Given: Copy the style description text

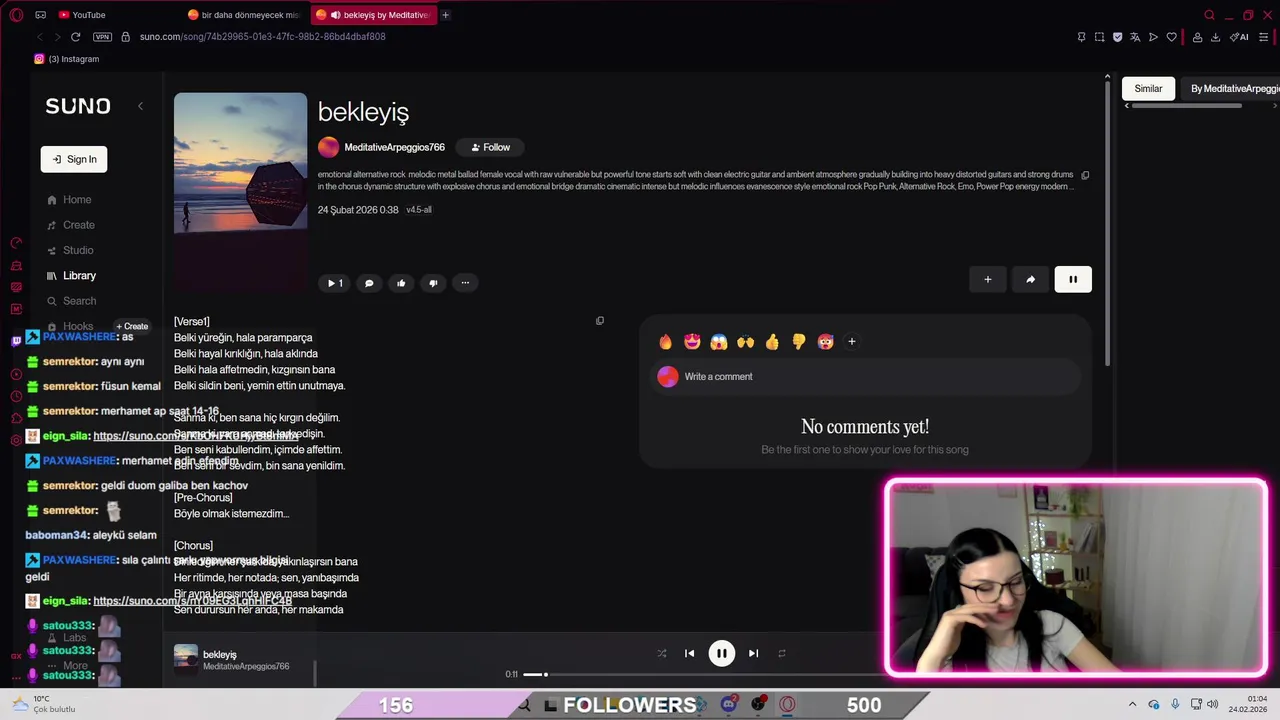Looking at the screenshot, I should [1085, 175].
